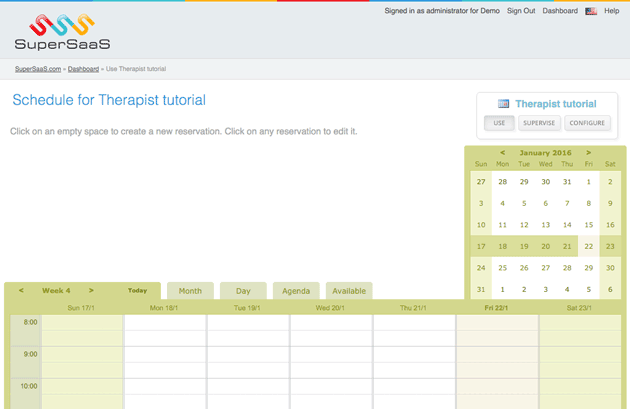Image resolution: width=630 pixels, height=409 pixels.
Task: Click the Wed 20/1 column header
Action: click(x=330, y=308)
